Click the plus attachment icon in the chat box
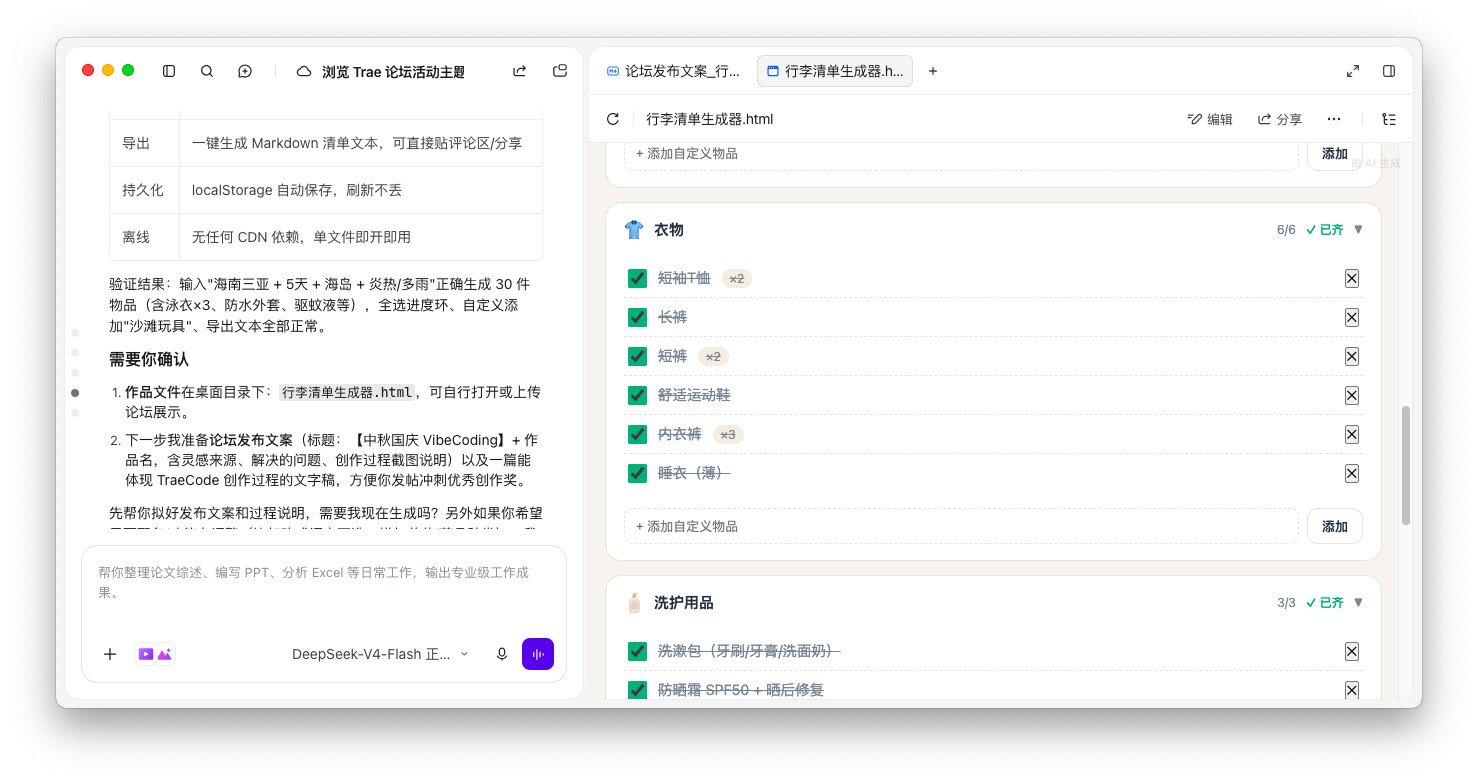This screenshot has height=782, width=1478. (110, 654)
